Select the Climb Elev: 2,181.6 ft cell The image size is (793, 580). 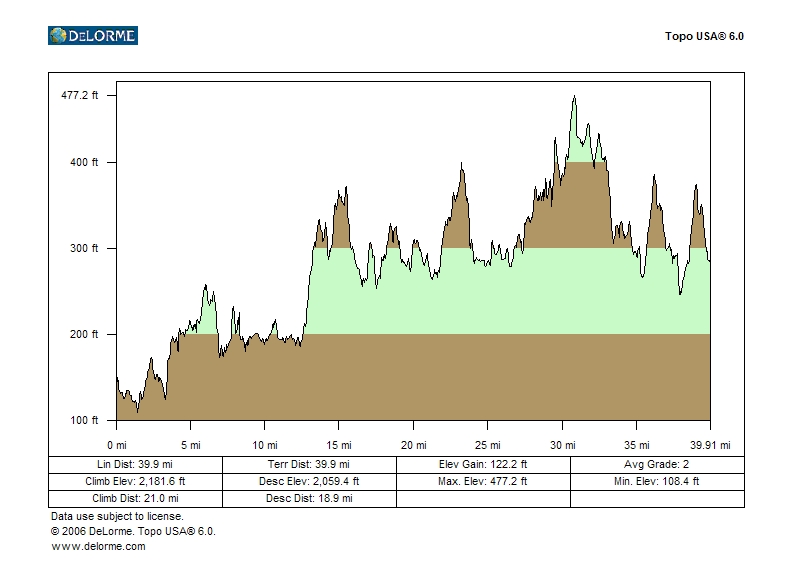135,481
